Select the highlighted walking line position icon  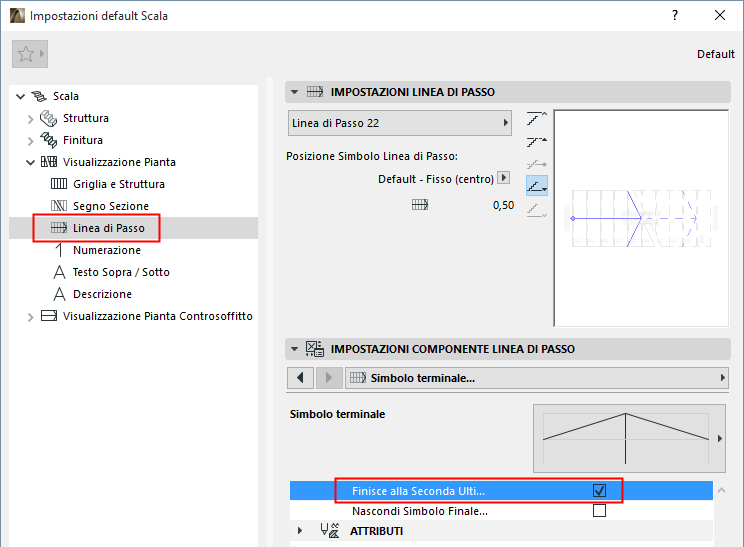point(537,186)
